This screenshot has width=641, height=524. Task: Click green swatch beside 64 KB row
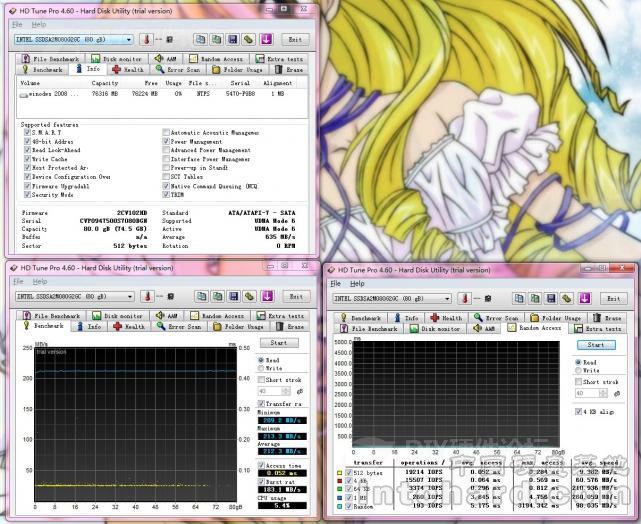pos(339,489)
